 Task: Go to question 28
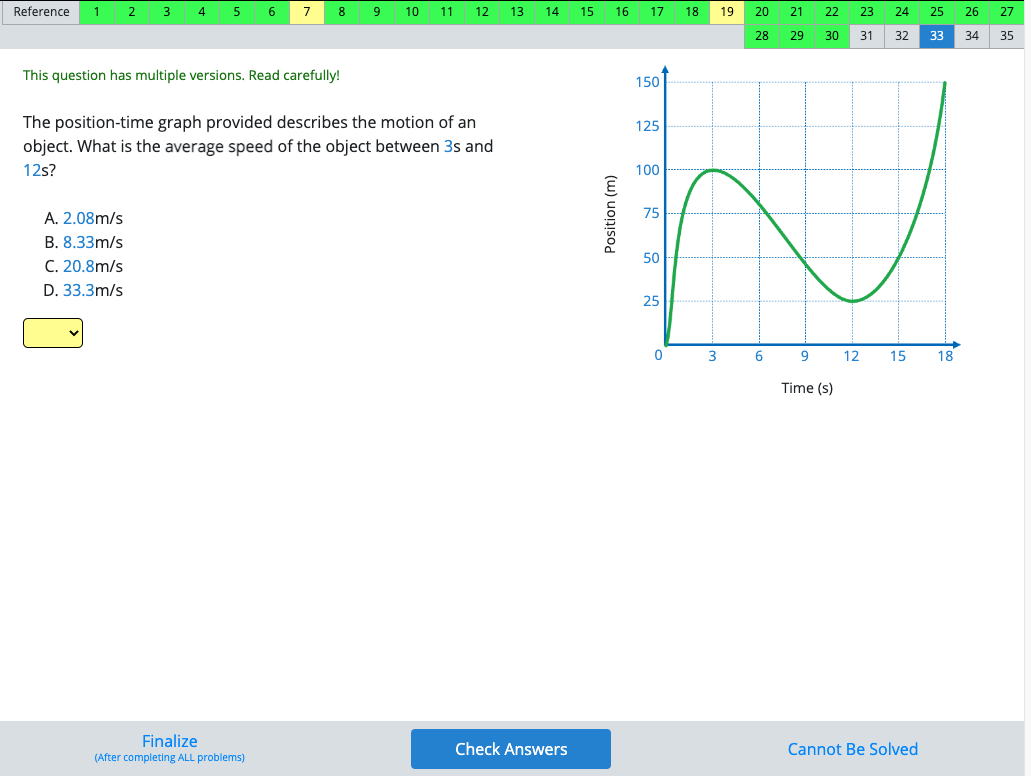762,36
